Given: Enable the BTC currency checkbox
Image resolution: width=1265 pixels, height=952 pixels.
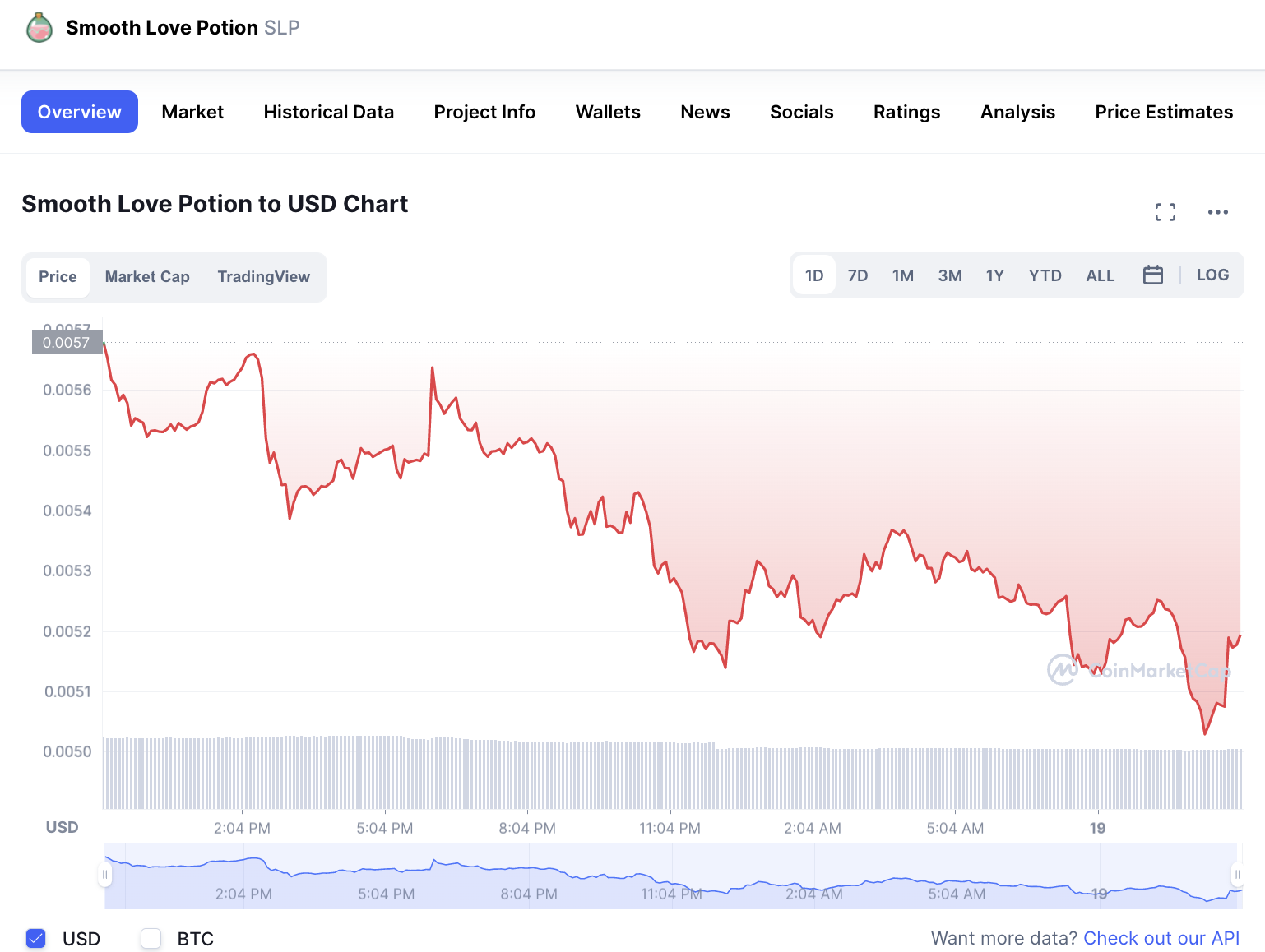Looking at the screenshot, I should click(x=151, y=938).
